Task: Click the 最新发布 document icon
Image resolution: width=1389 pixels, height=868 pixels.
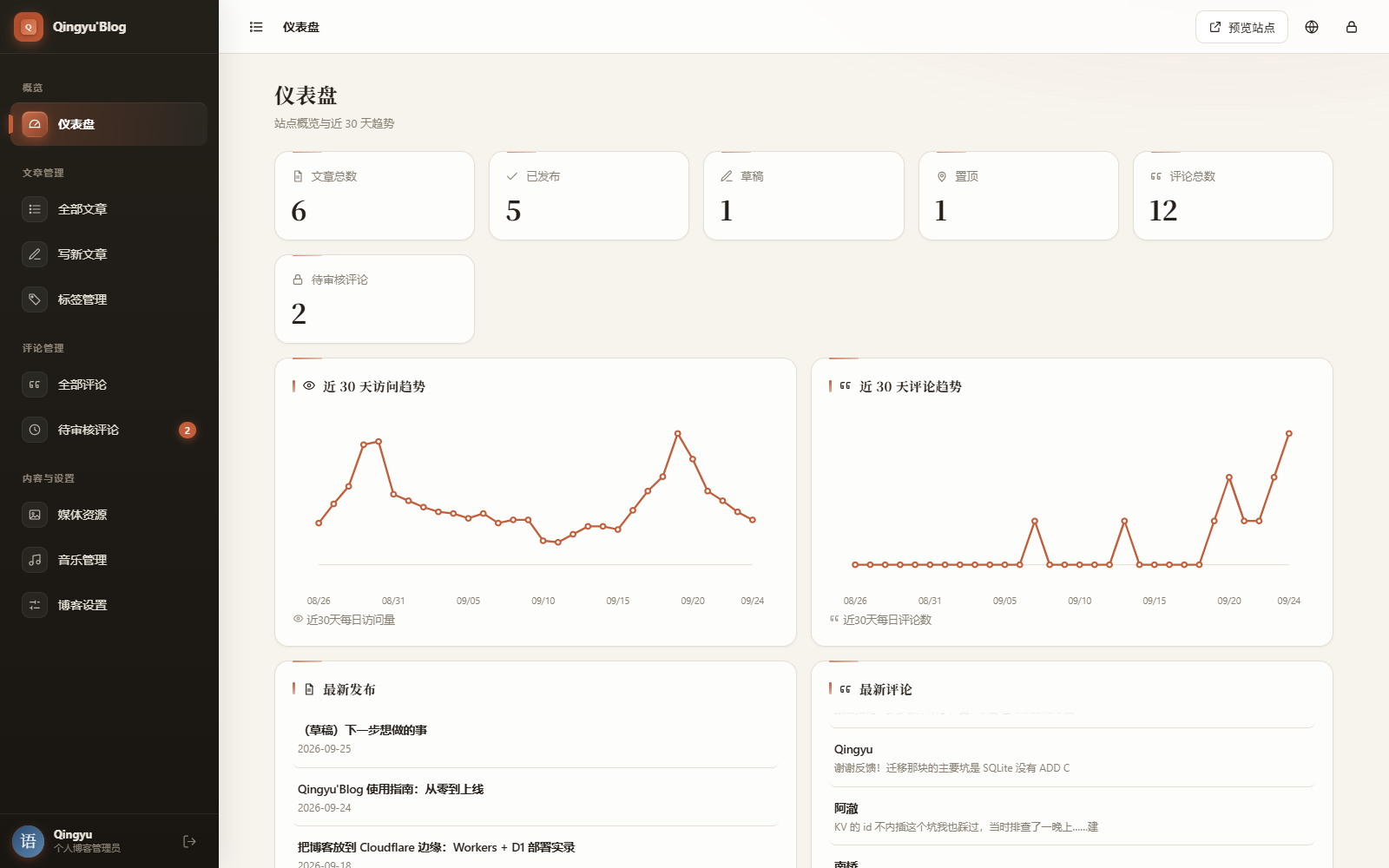Action: pos(309,689)
